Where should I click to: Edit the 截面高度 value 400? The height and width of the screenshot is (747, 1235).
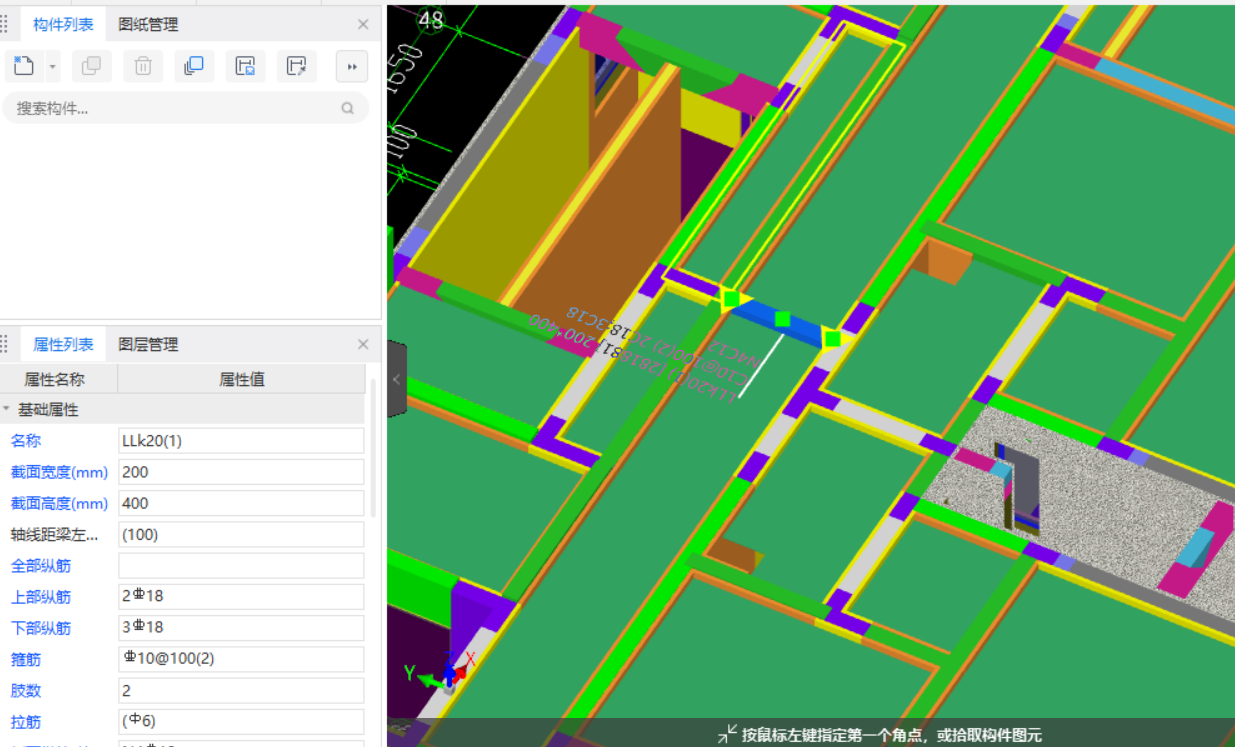241,503
